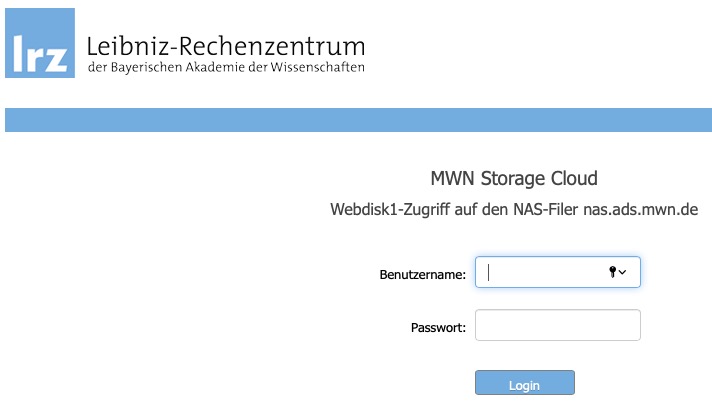Viewport: 712px width, 410px height.
Task: Focus the Benutzername input field
Action: pyautogui.click(x=545, y=272)
